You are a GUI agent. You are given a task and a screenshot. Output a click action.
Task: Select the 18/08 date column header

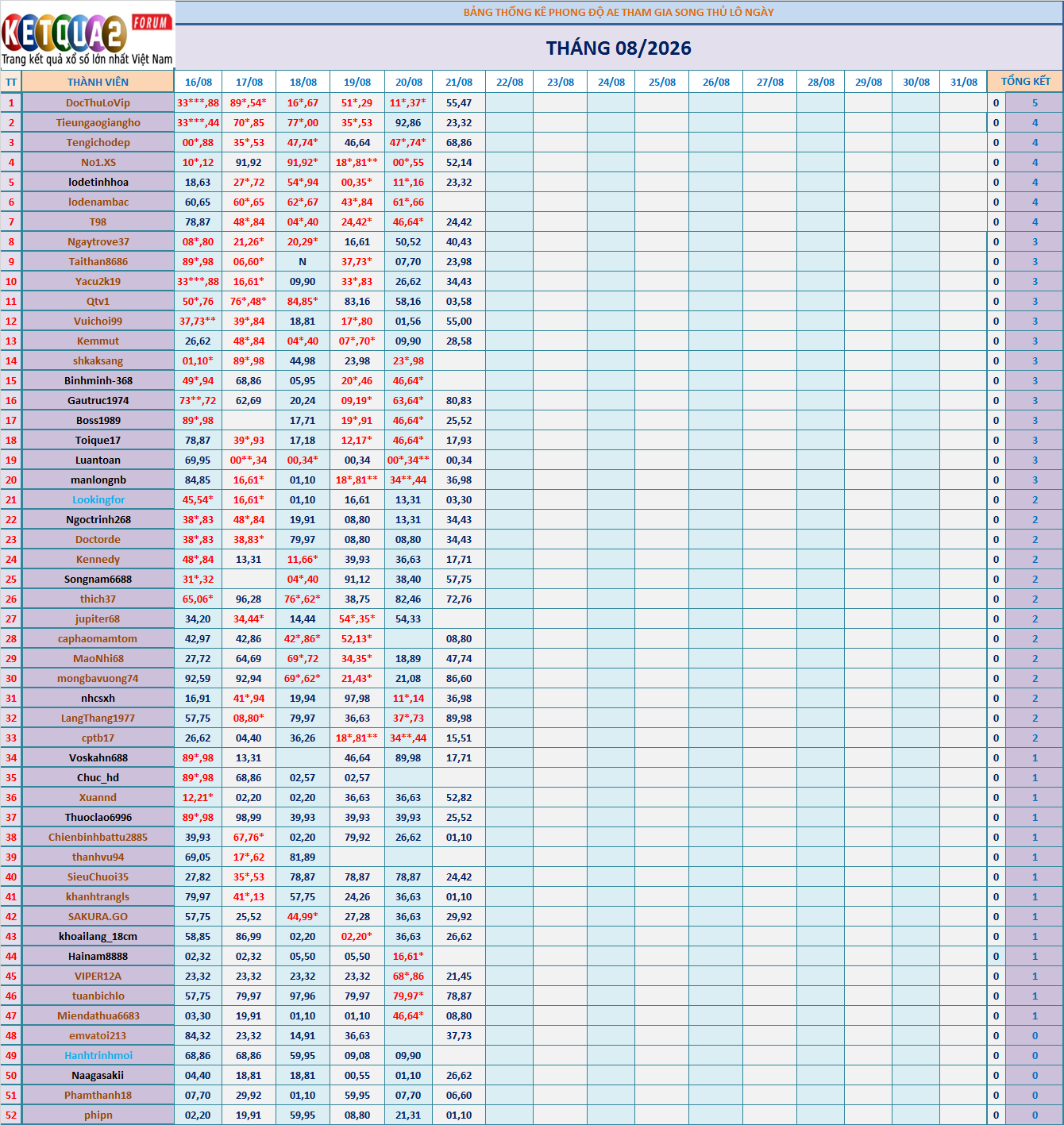[x=303, y=82]
